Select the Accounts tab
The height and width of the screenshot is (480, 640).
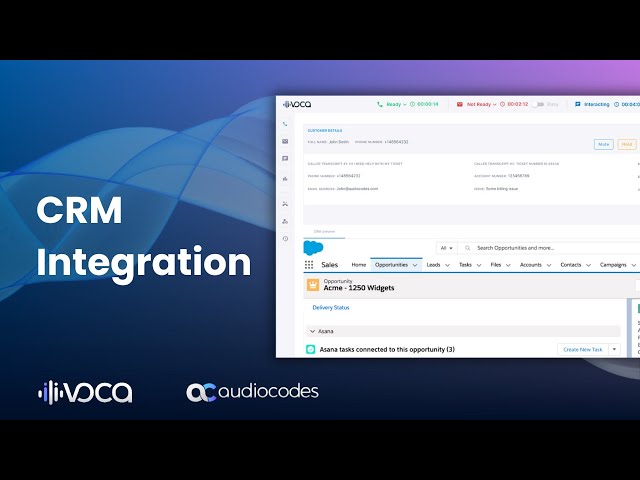pyautogui.click(x=531, y=265)
